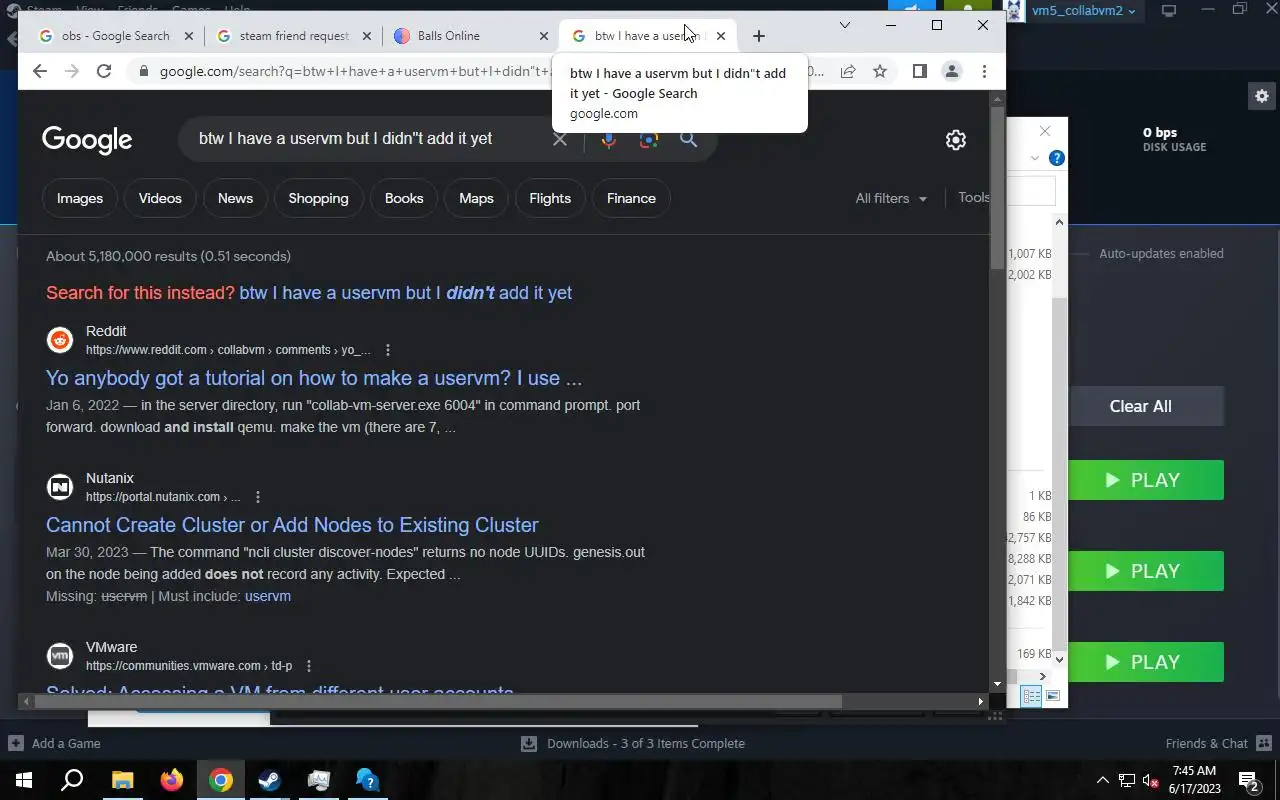Click the middle Steam PLAY button
This screenshot has height=800, width=1280.
[1146, 571]
